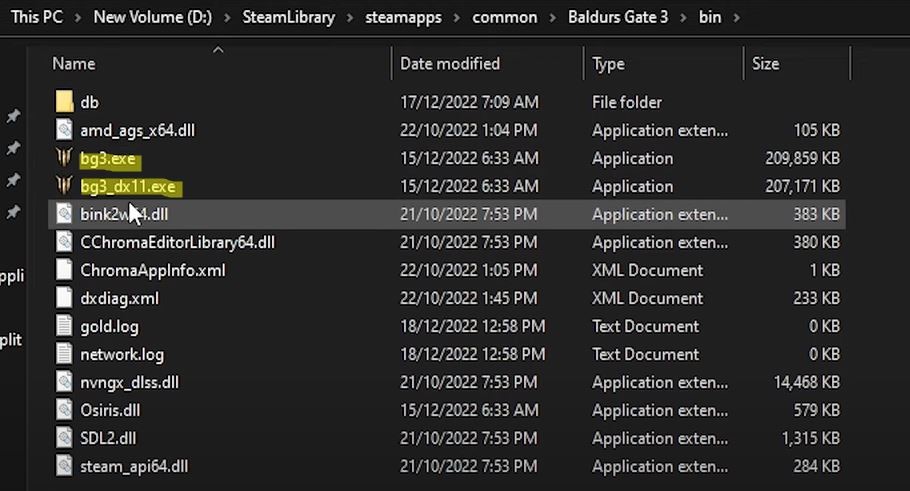Sort by Type column header
This screenshot has height=491, width=910.
(x=608, y=63)
